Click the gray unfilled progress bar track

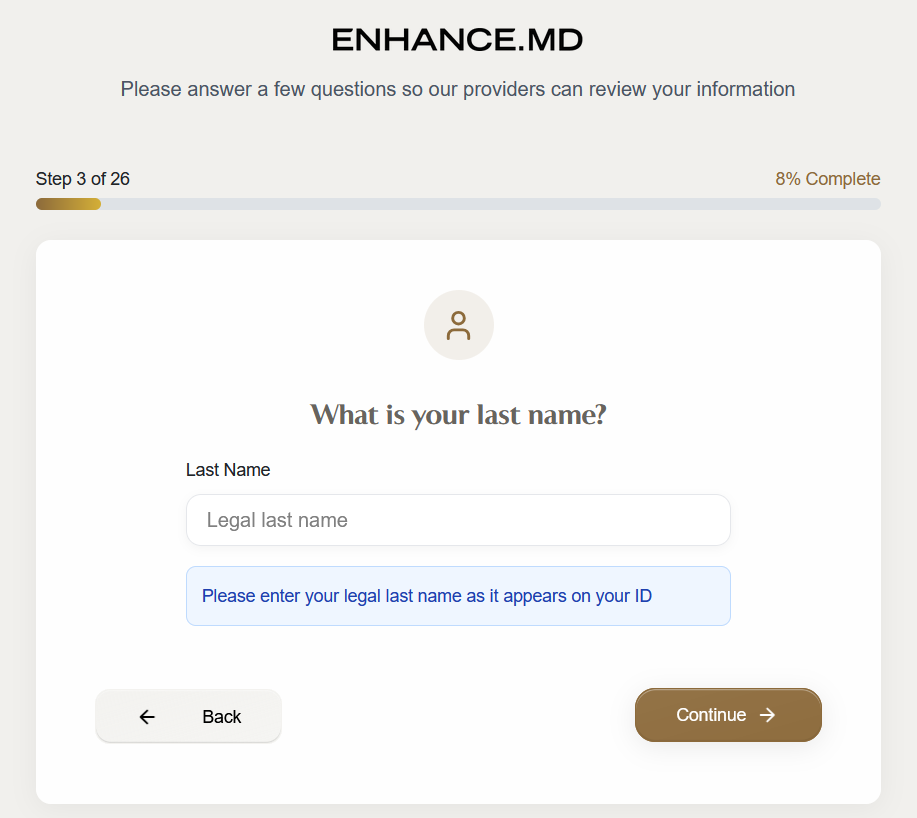[x=490, y=204]
